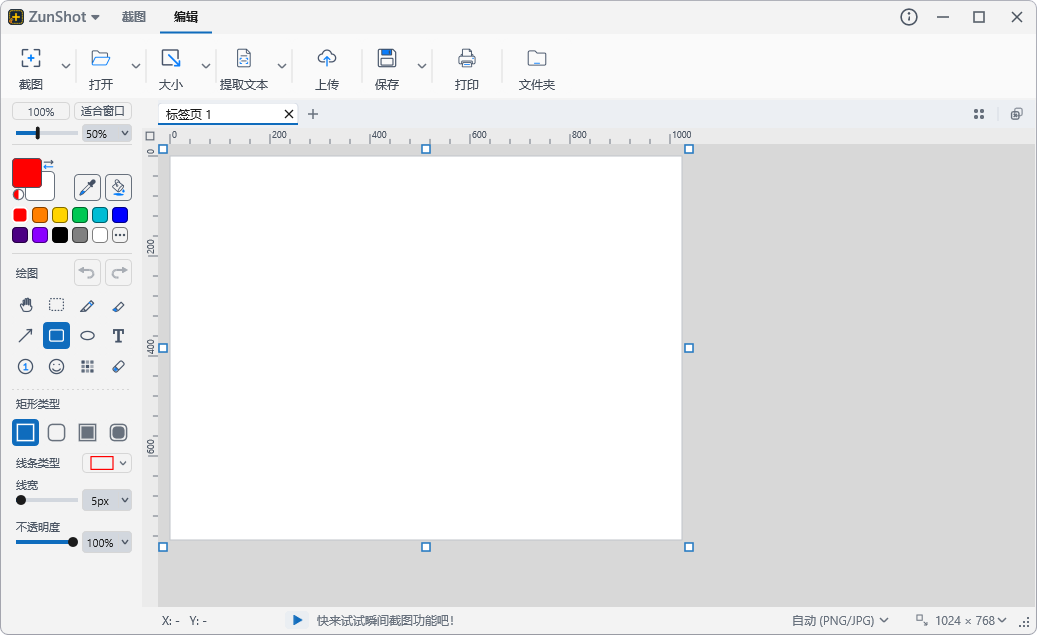
Task: Select the filled square rectangle type
Action: (x=87, y=433)
